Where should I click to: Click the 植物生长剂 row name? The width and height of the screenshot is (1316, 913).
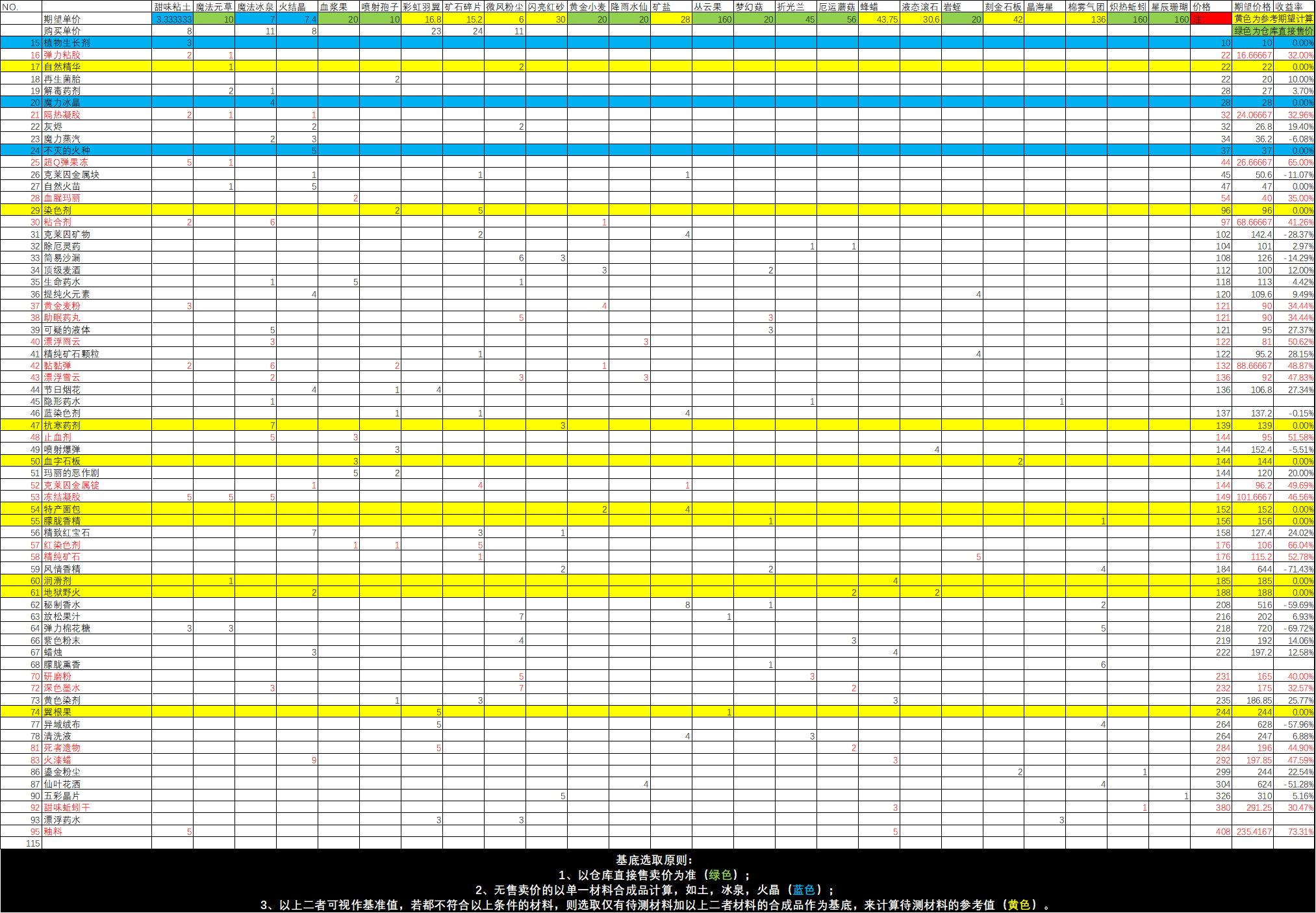[67, 43]
